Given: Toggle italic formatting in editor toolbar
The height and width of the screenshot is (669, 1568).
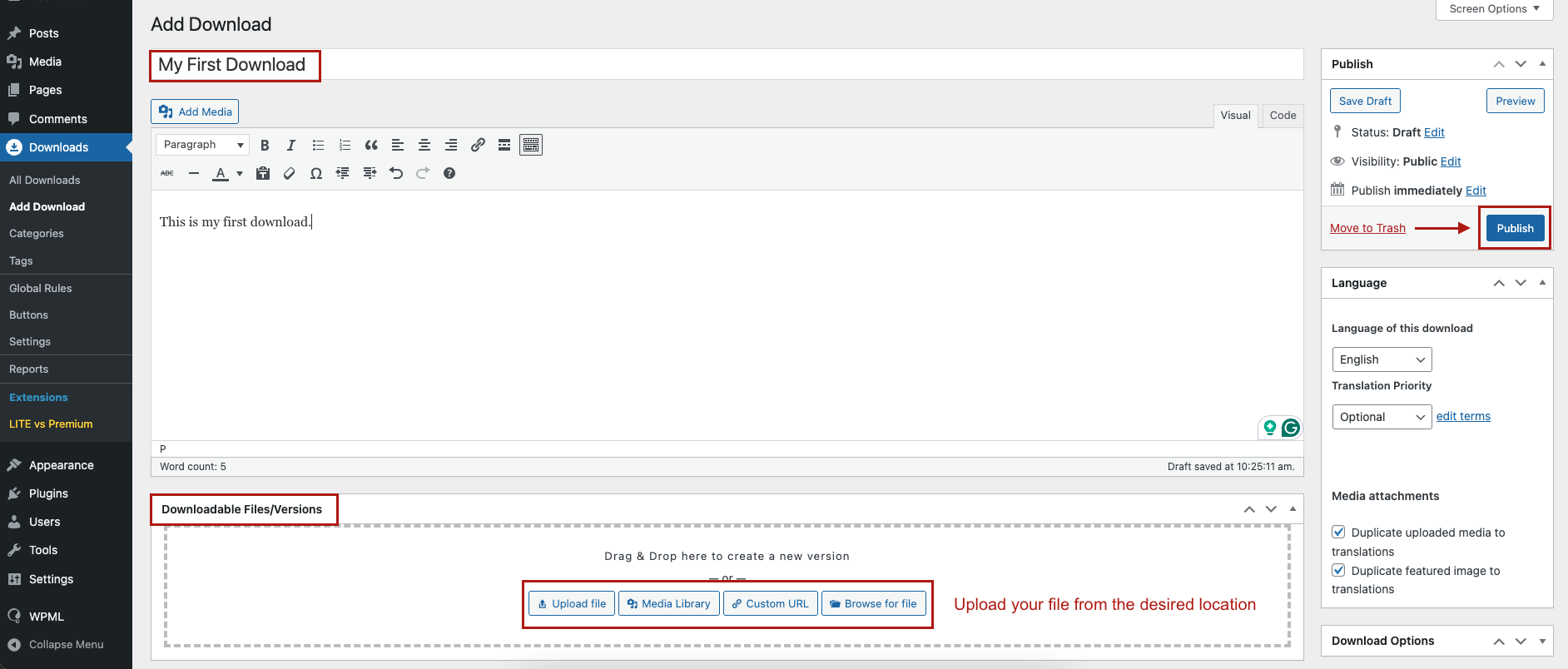Looking at the screenshot, I should click(x=291, y=145).
